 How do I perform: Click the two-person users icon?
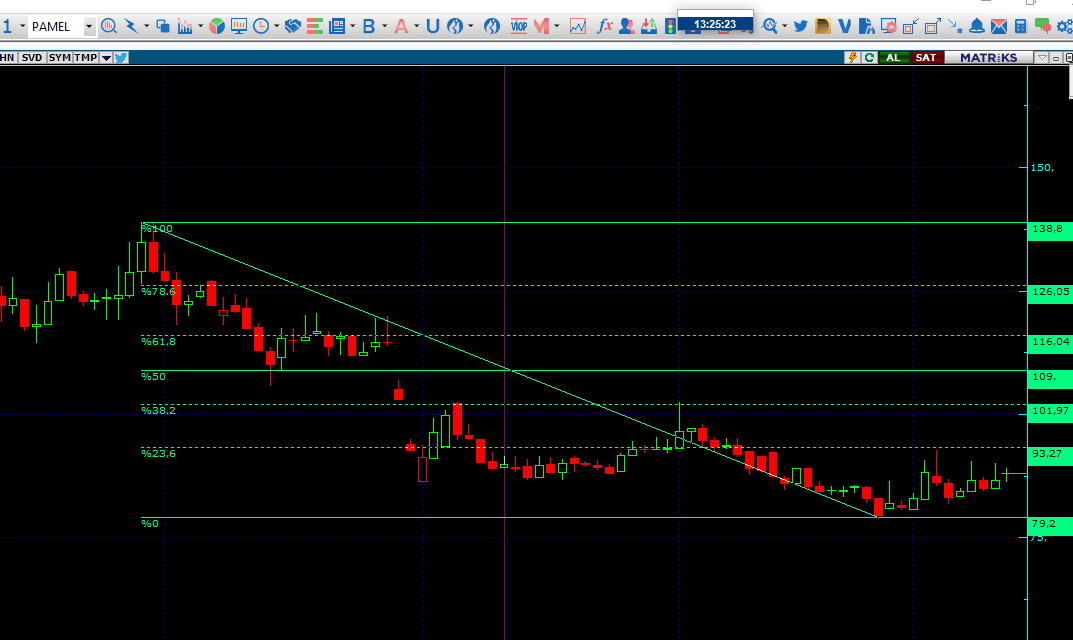point(626,26)
